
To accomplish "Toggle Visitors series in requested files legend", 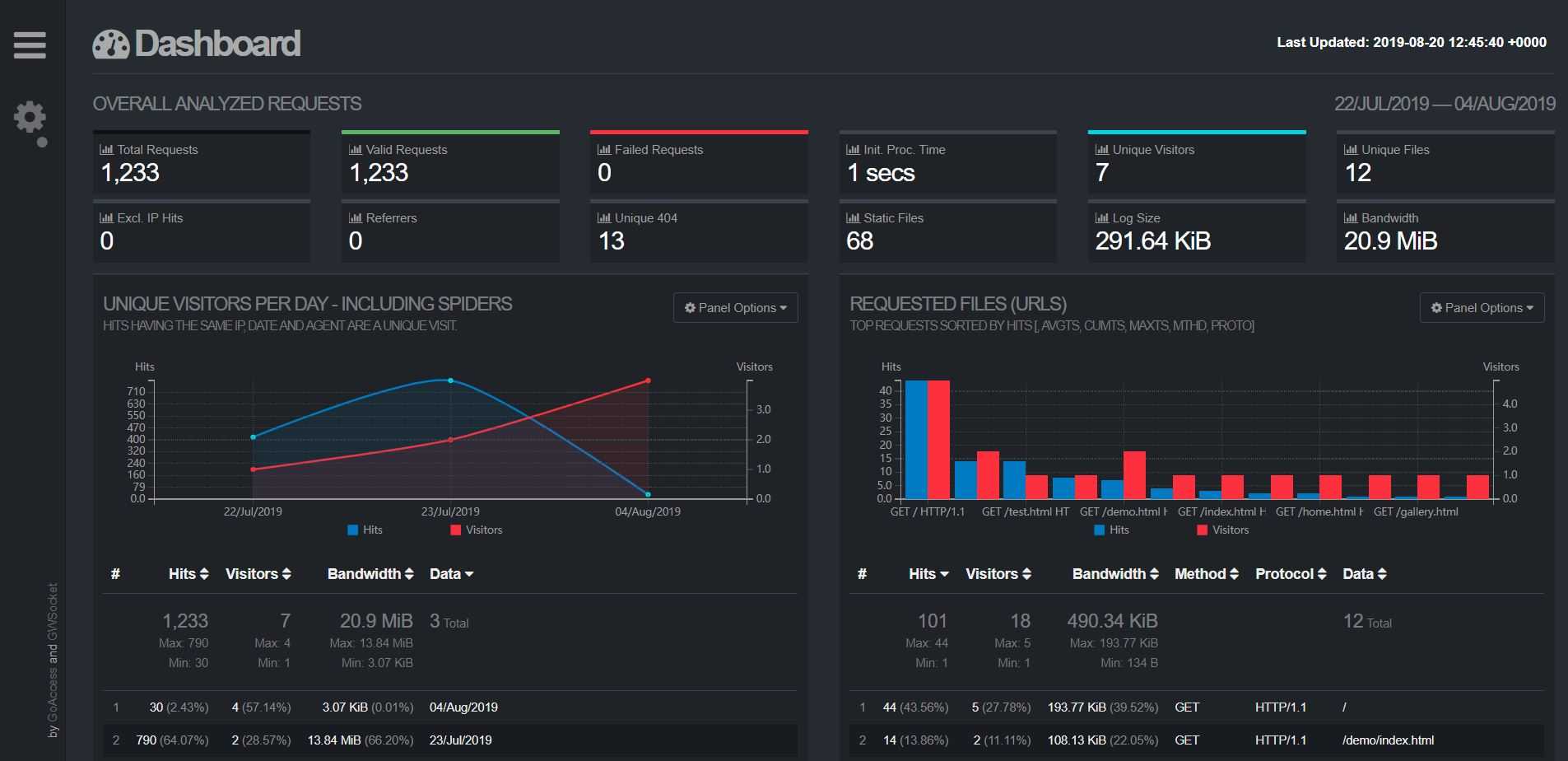I will tap(1222, 530).
